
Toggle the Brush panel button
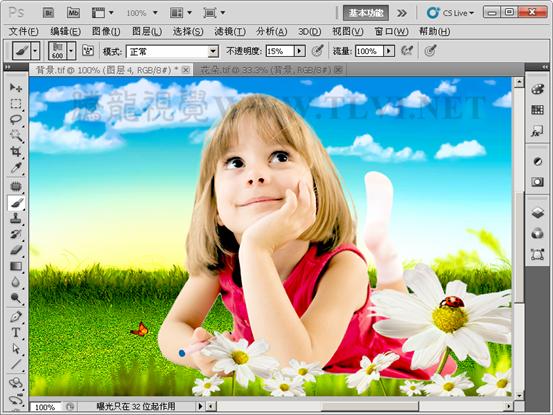click(88, 51)
